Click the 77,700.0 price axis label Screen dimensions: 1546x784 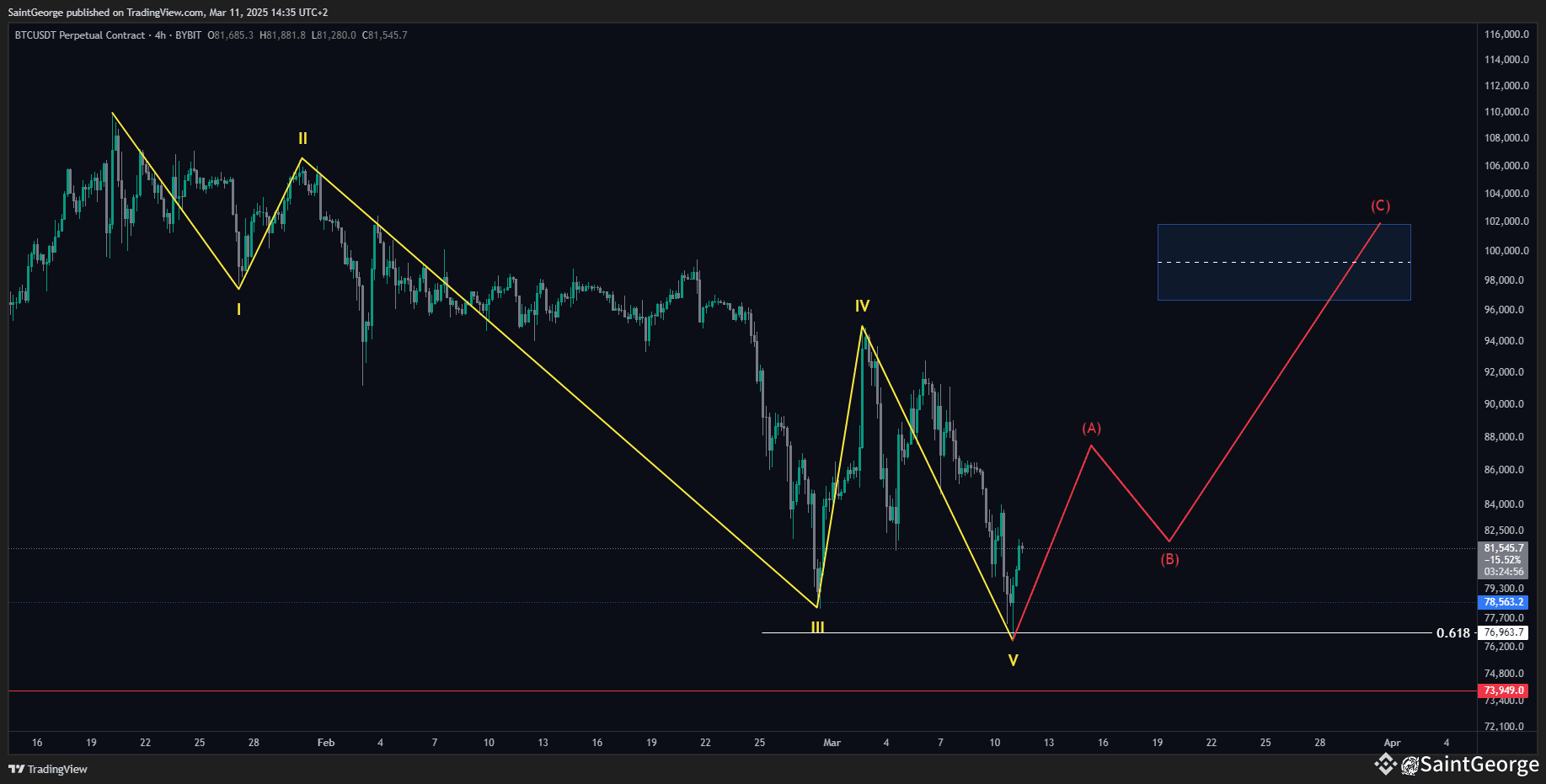click(1504, 618)
